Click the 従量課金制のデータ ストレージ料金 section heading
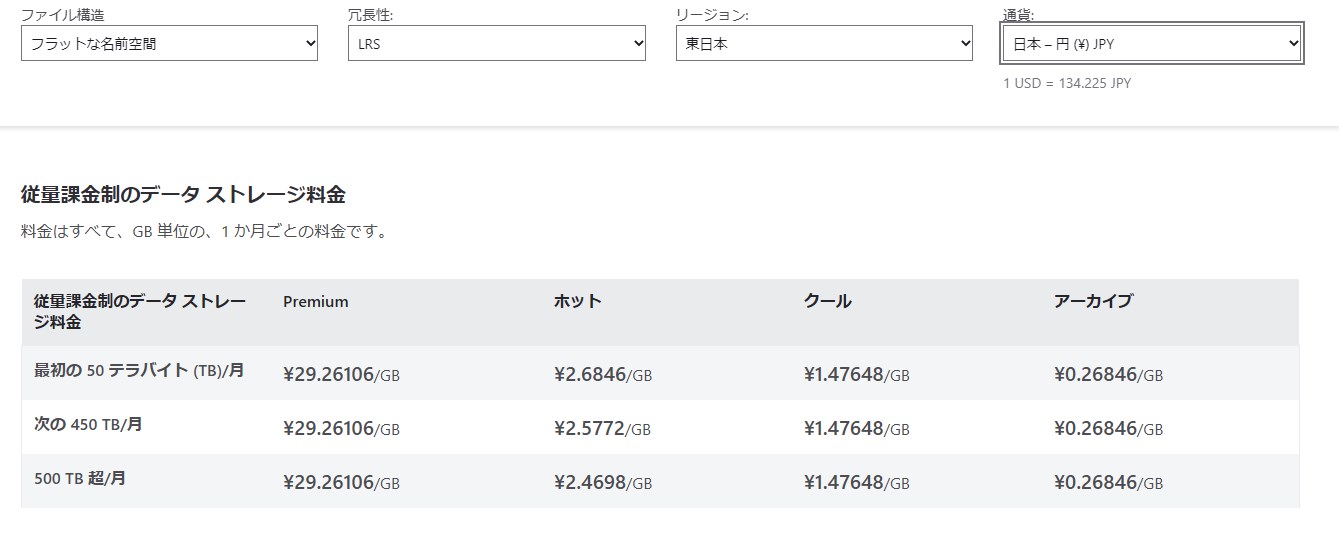The image size is (1339, 544). (183, 194)
